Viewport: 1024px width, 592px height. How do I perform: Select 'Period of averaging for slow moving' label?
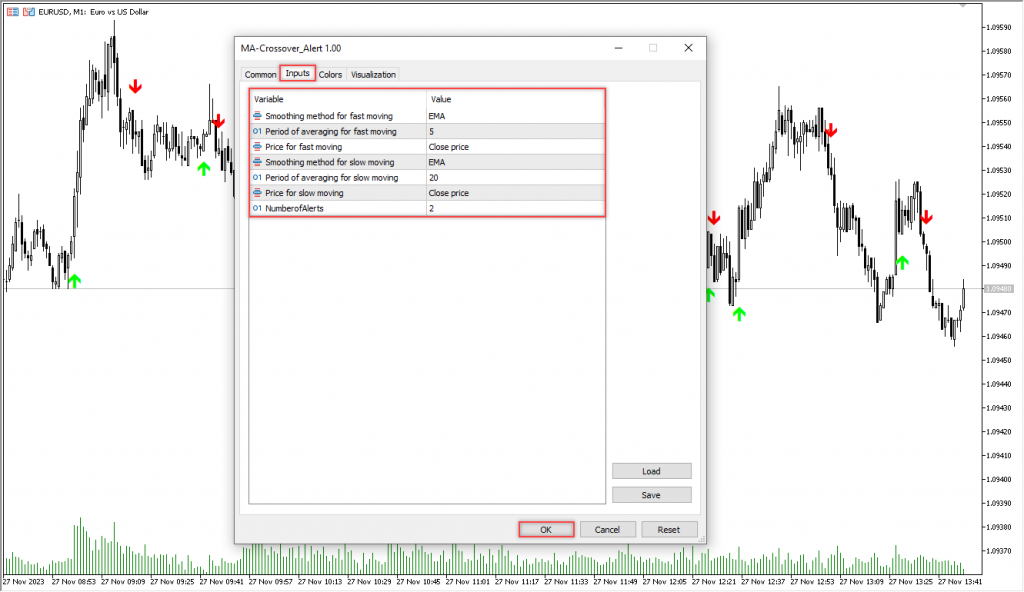click(x=332, y=177)
